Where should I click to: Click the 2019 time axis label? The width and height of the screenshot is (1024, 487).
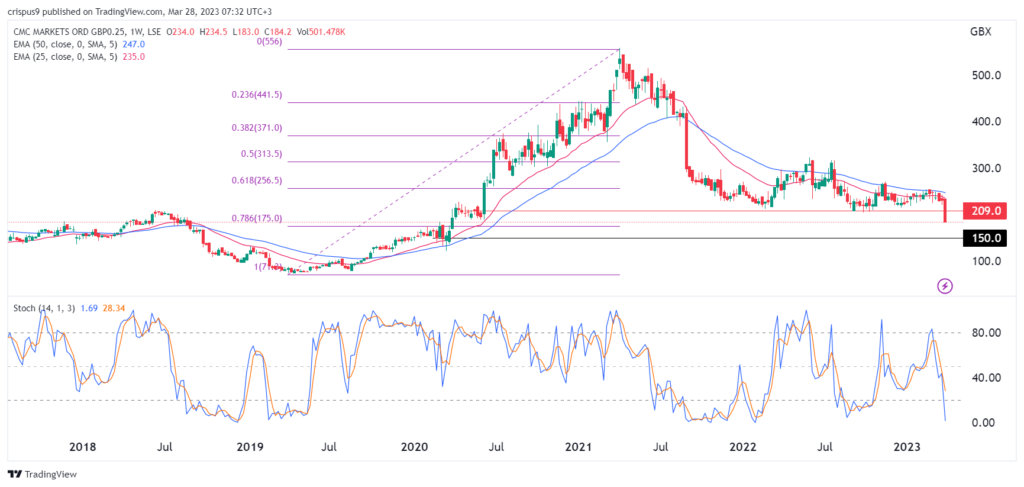click(249, 447)
